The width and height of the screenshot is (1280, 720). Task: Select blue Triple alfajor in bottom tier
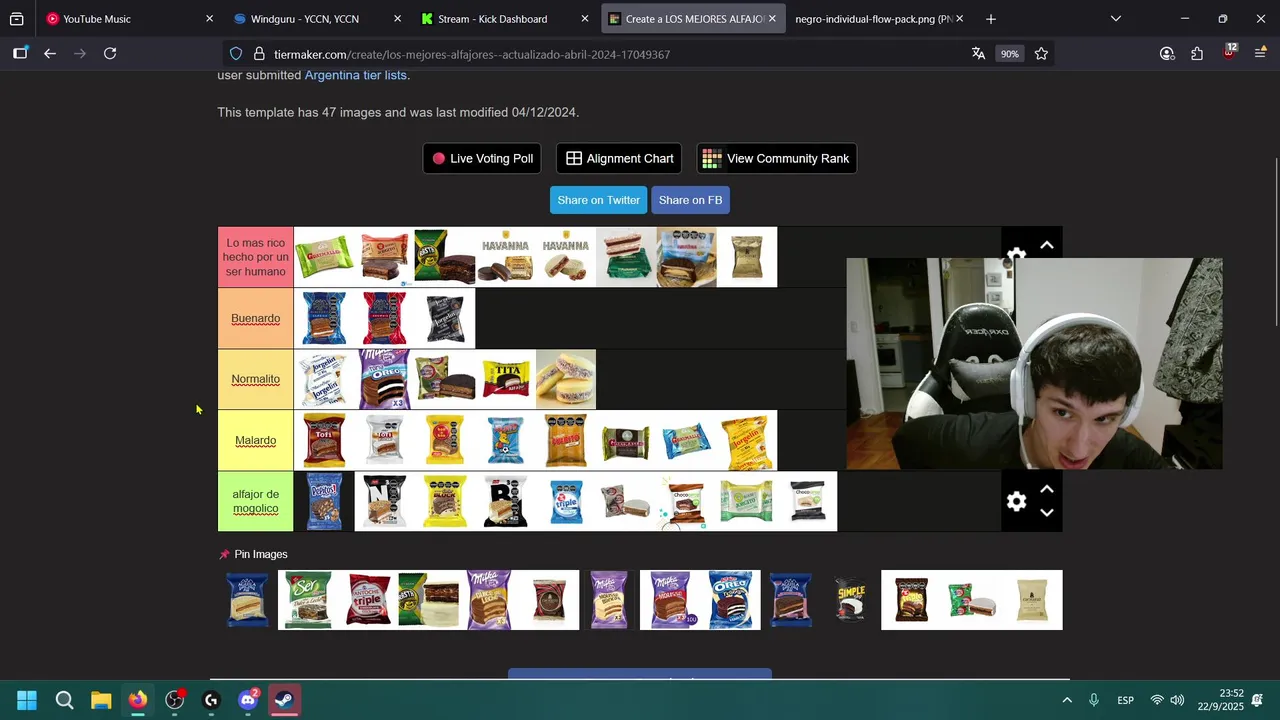566,501
